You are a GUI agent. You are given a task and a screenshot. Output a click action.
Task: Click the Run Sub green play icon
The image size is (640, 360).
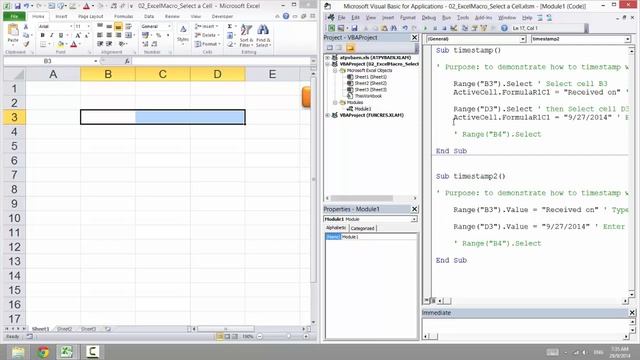(x=425, y=28)
